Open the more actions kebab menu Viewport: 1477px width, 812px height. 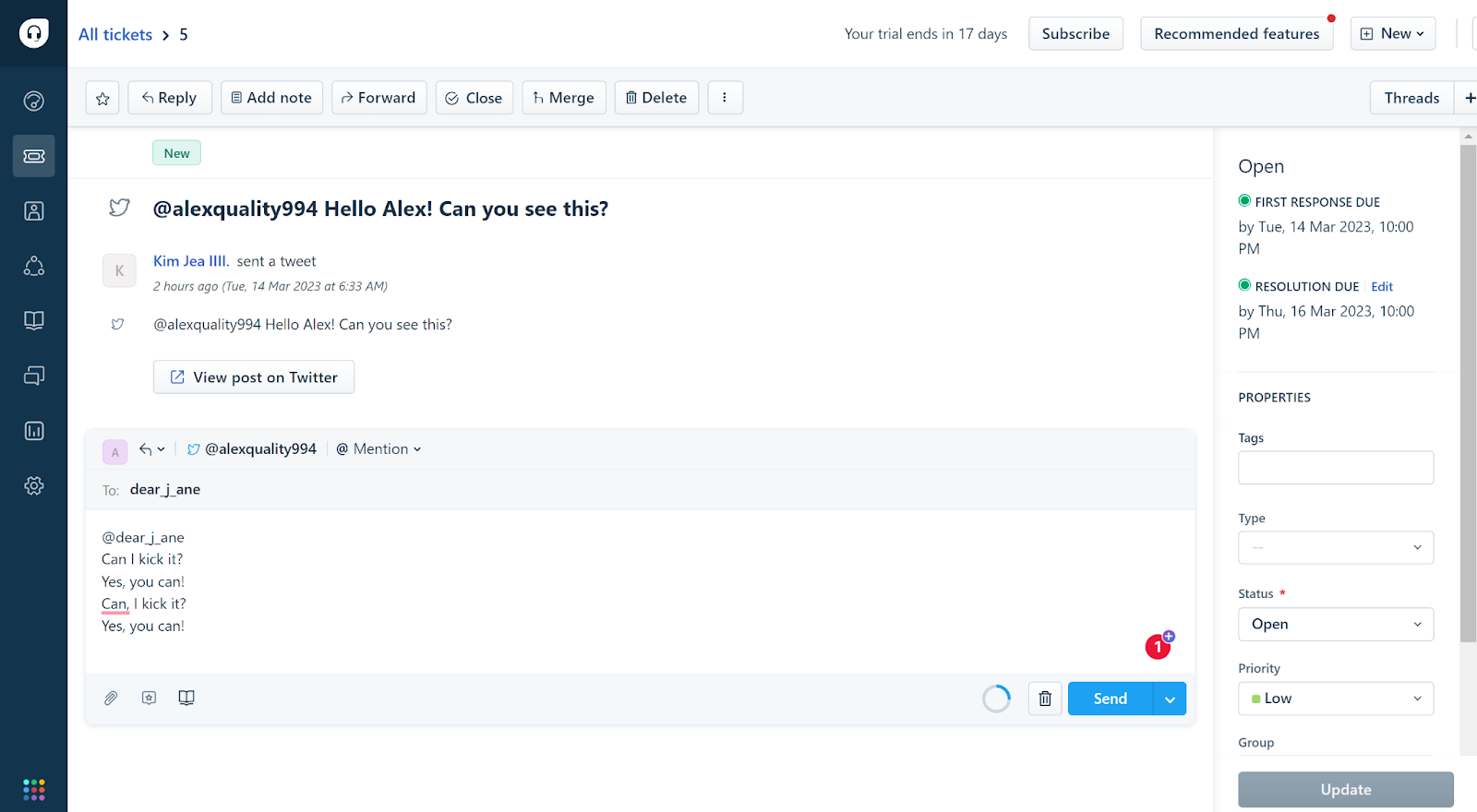pos(725,98)
